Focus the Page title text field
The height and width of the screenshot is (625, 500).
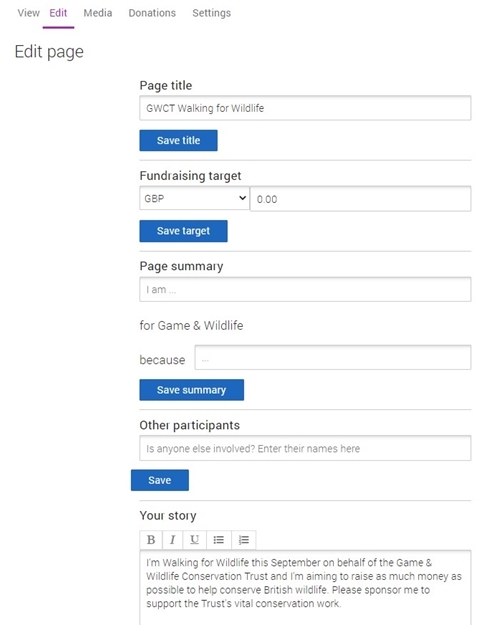point(305,108)
